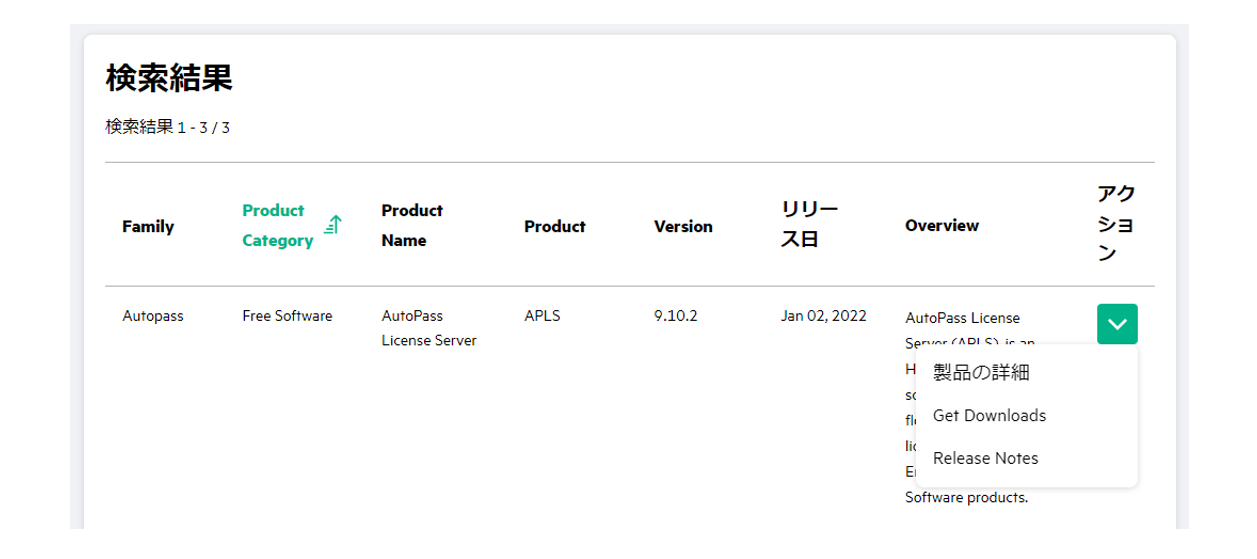Screen dimensions: 1257x559
Task: Select the AutoPass License Server product name
Action: pos(429,328)
